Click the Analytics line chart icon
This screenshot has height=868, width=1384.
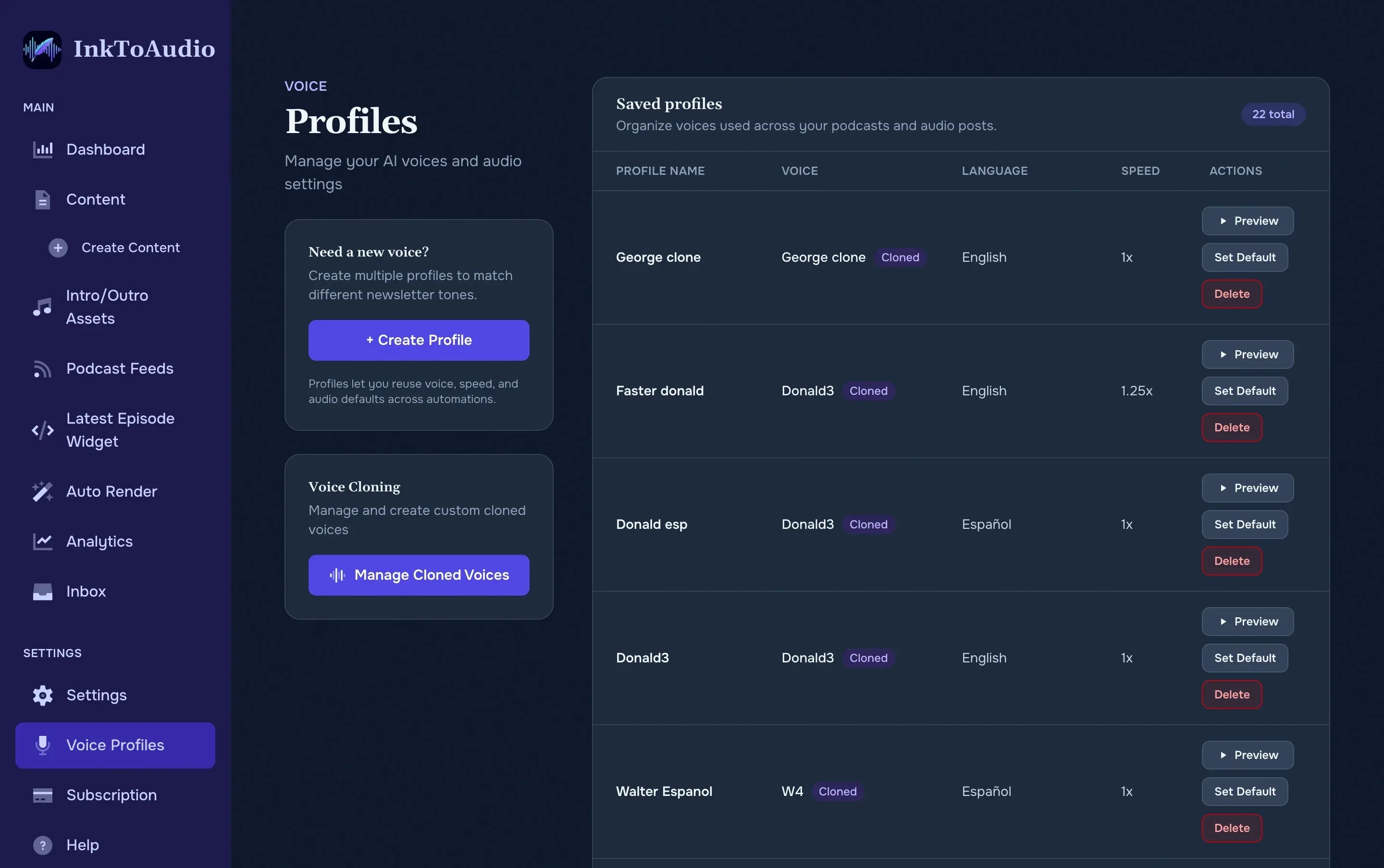pos(42,542)
